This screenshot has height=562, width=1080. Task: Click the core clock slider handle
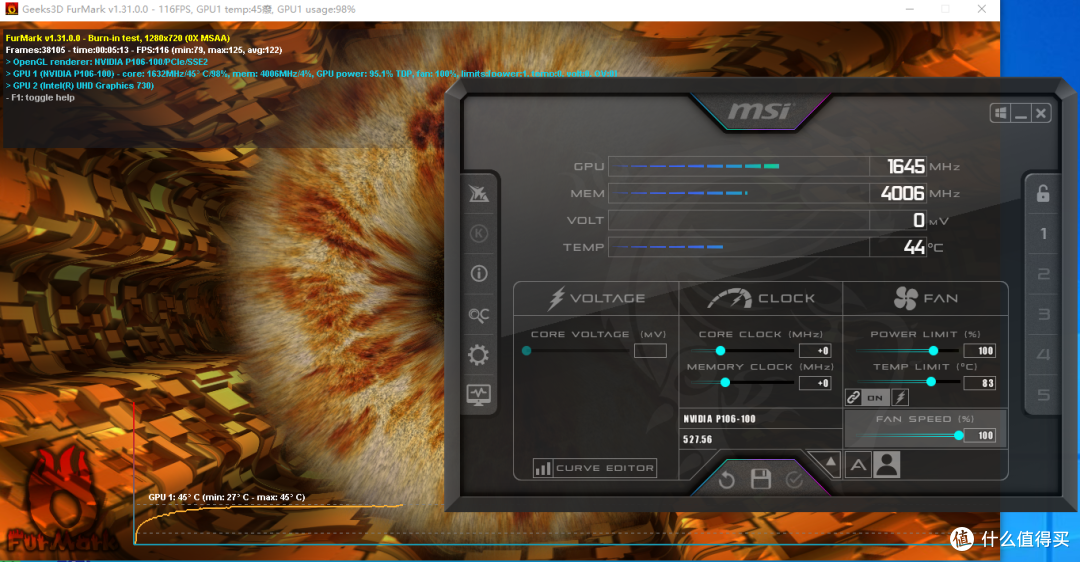[720, 351]
